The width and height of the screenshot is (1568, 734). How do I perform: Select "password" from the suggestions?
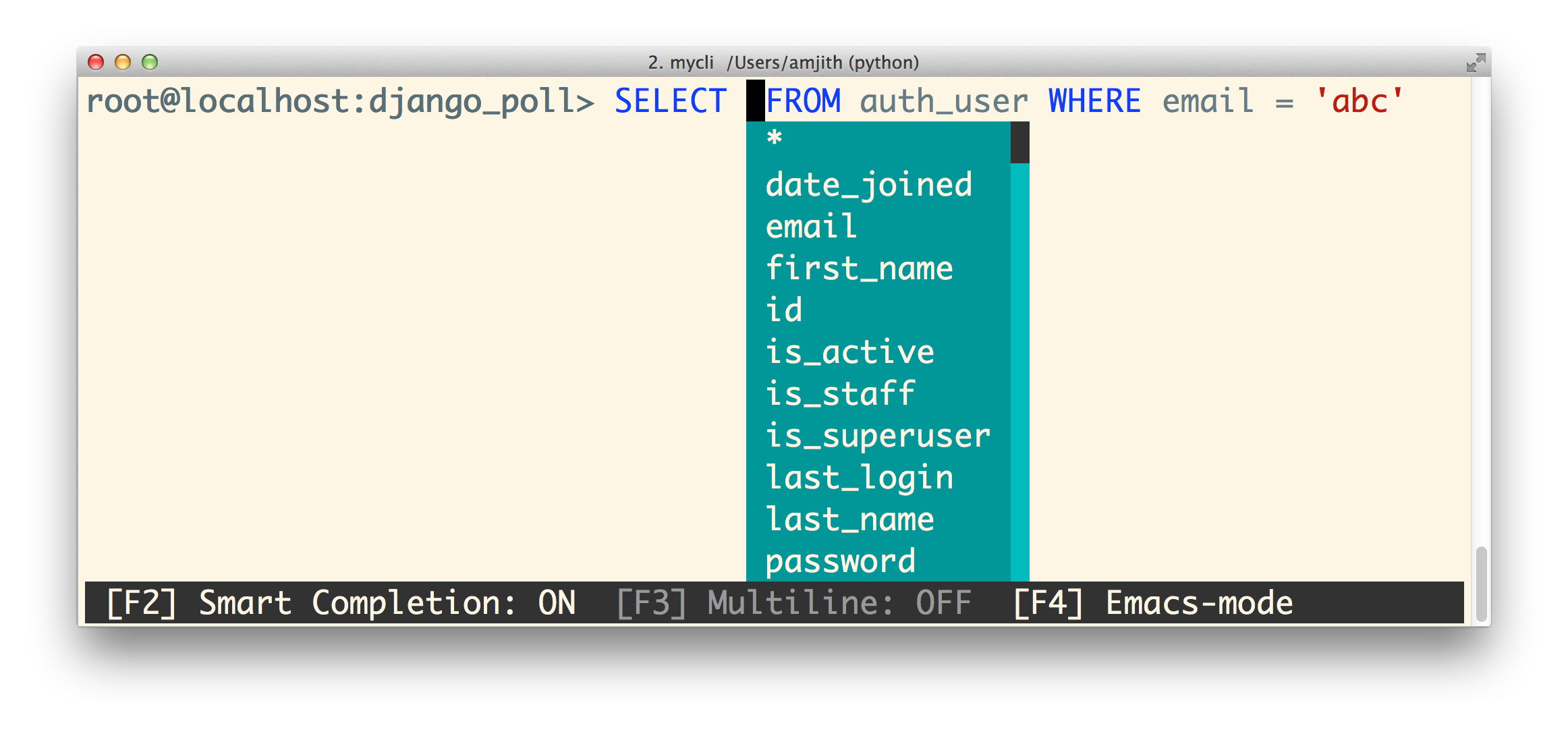pos(840,560)
